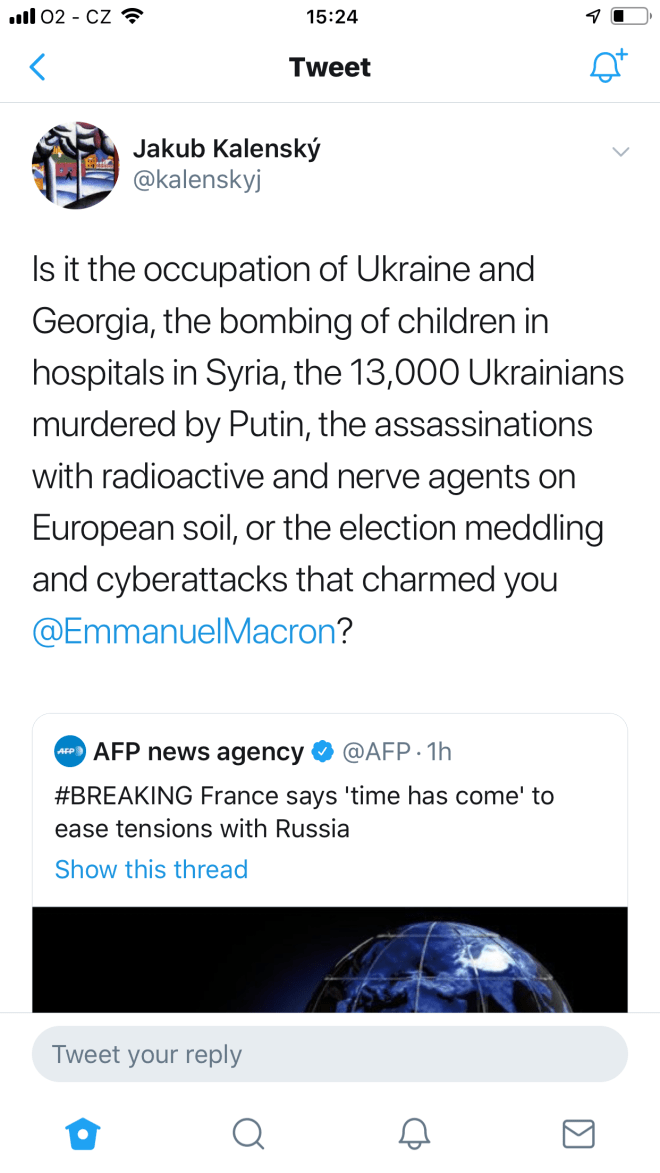Open Jakub Kalenský's profile avatar

pos(76,165)
